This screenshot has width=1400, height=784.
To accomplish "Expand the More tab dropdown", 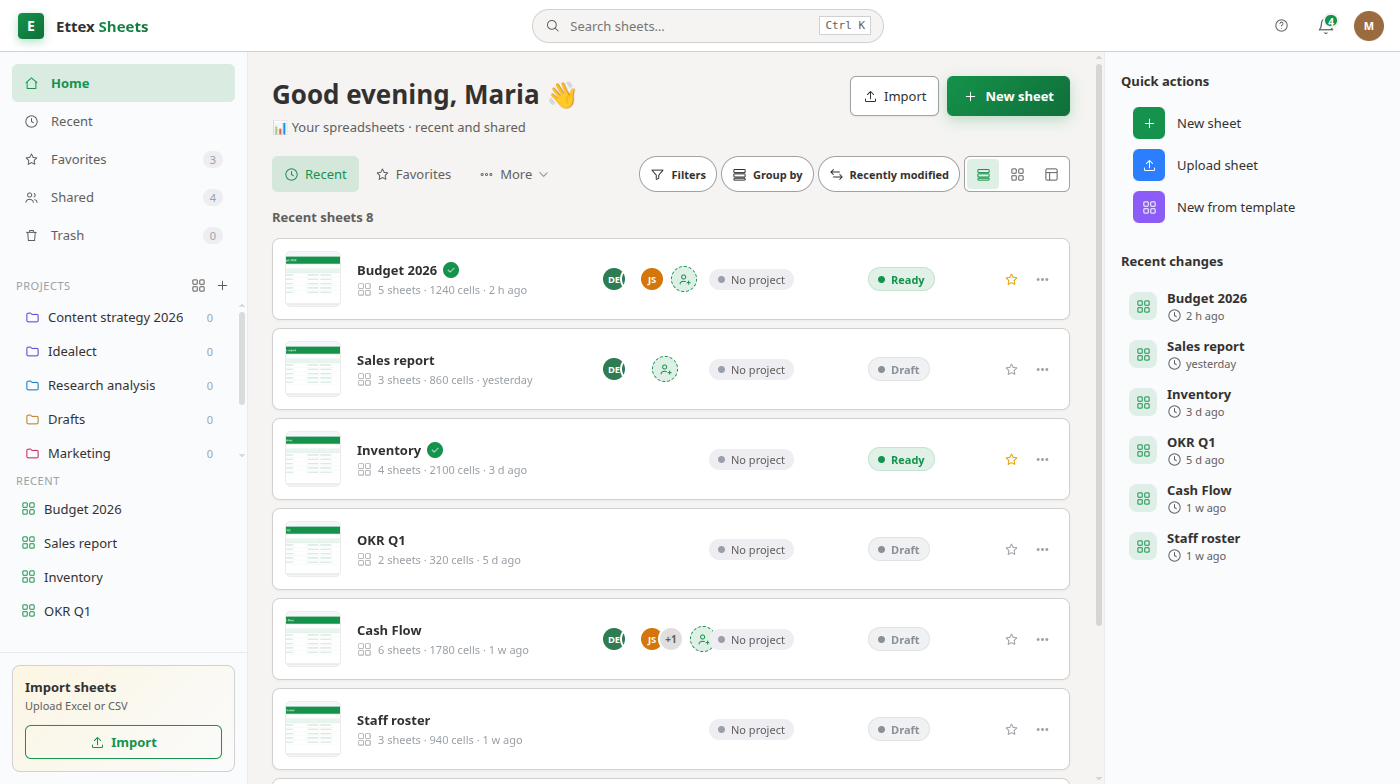I will 514,174.
